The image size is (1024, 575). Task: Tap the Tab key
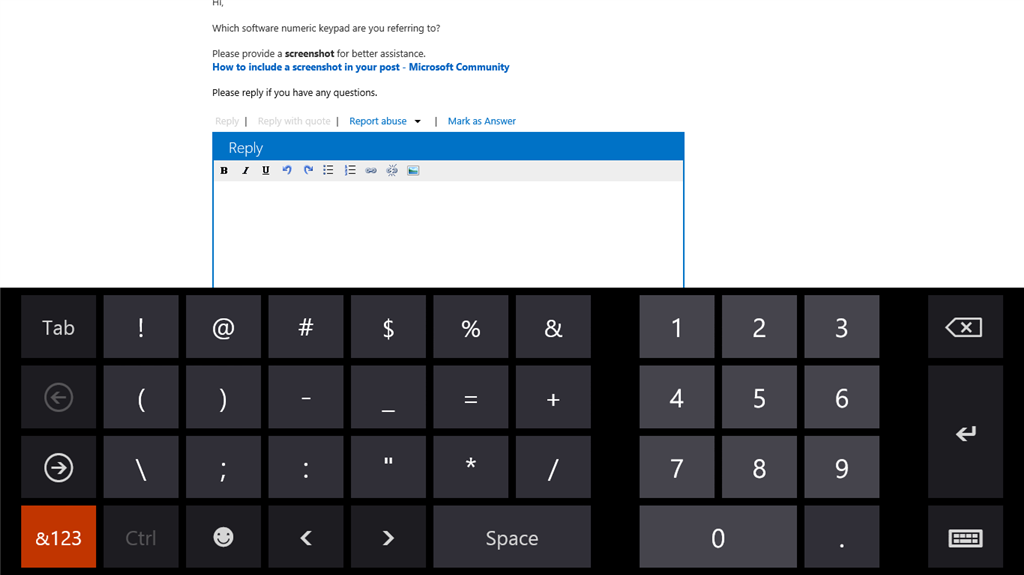pos(58,327)
